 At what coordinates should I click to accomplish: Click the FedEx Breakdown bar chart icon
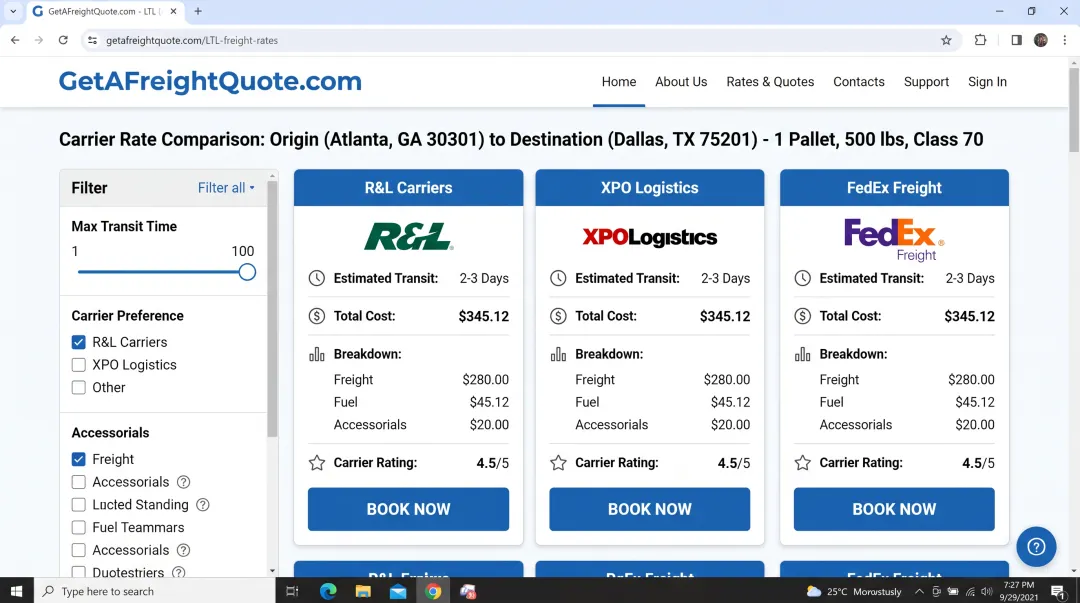[802, 354]
